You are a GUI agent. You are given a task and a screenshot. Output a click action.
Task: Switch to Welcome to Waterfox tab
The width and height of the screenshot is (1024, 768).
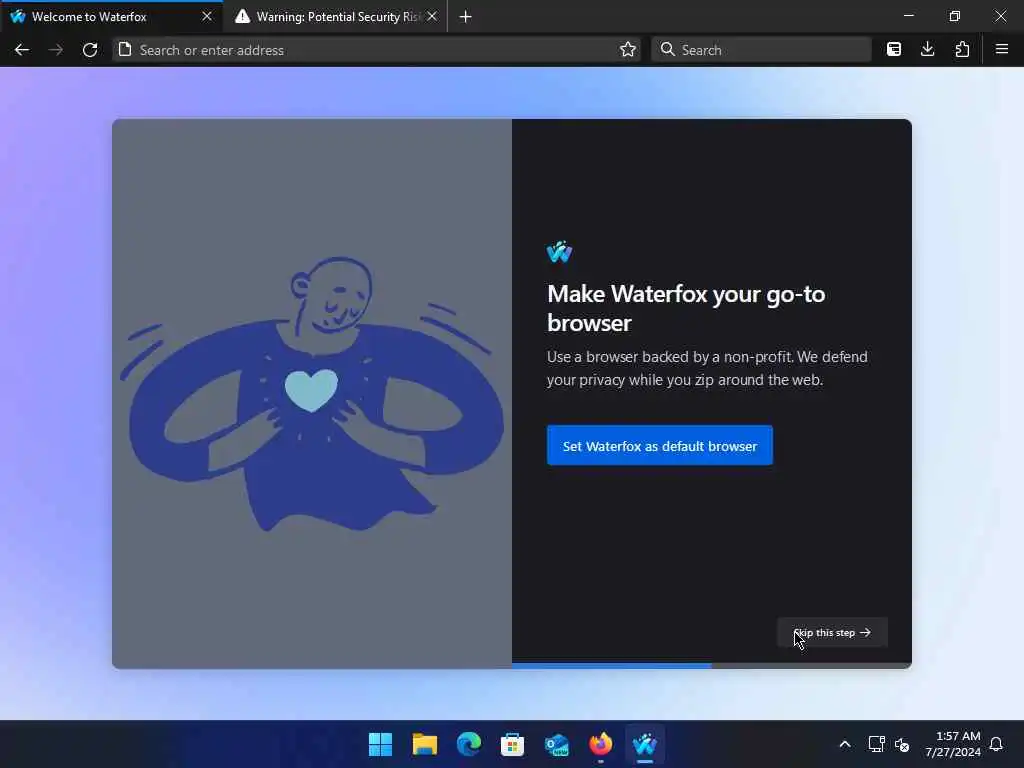pos(111,16)
